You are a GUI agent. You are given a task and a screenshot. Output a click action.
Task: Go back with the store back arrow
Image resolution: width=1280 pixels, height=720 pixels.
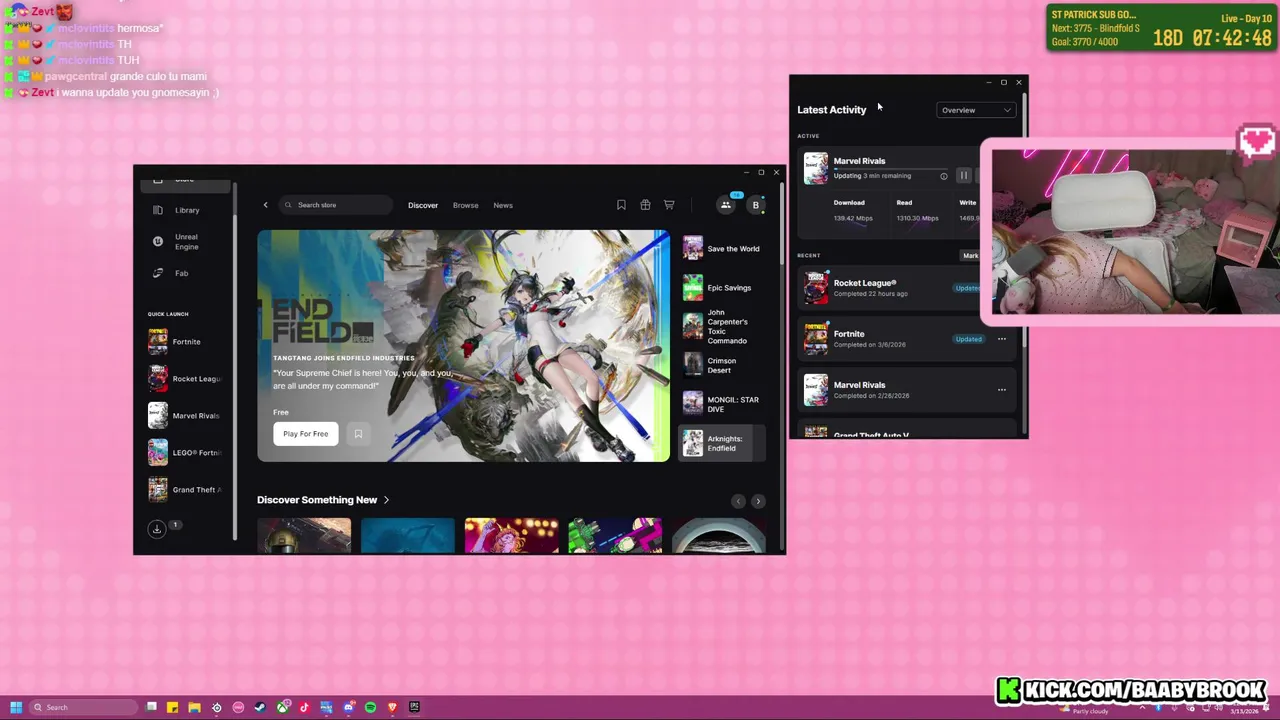[x=265, y=205]
